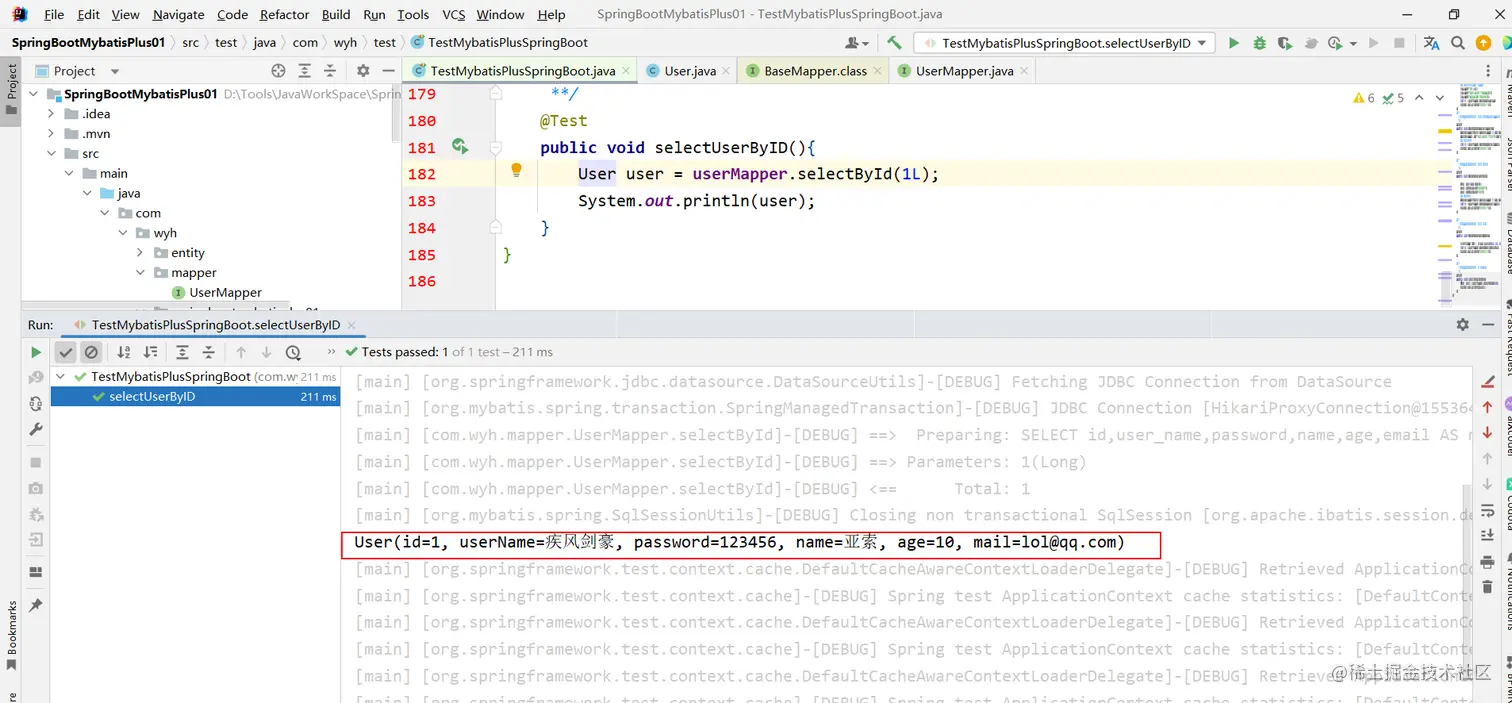The width and height of the screenshot is (1512, 703).
Task: Click the Select Opened File target icon
Action: click(x=278, y=71)
